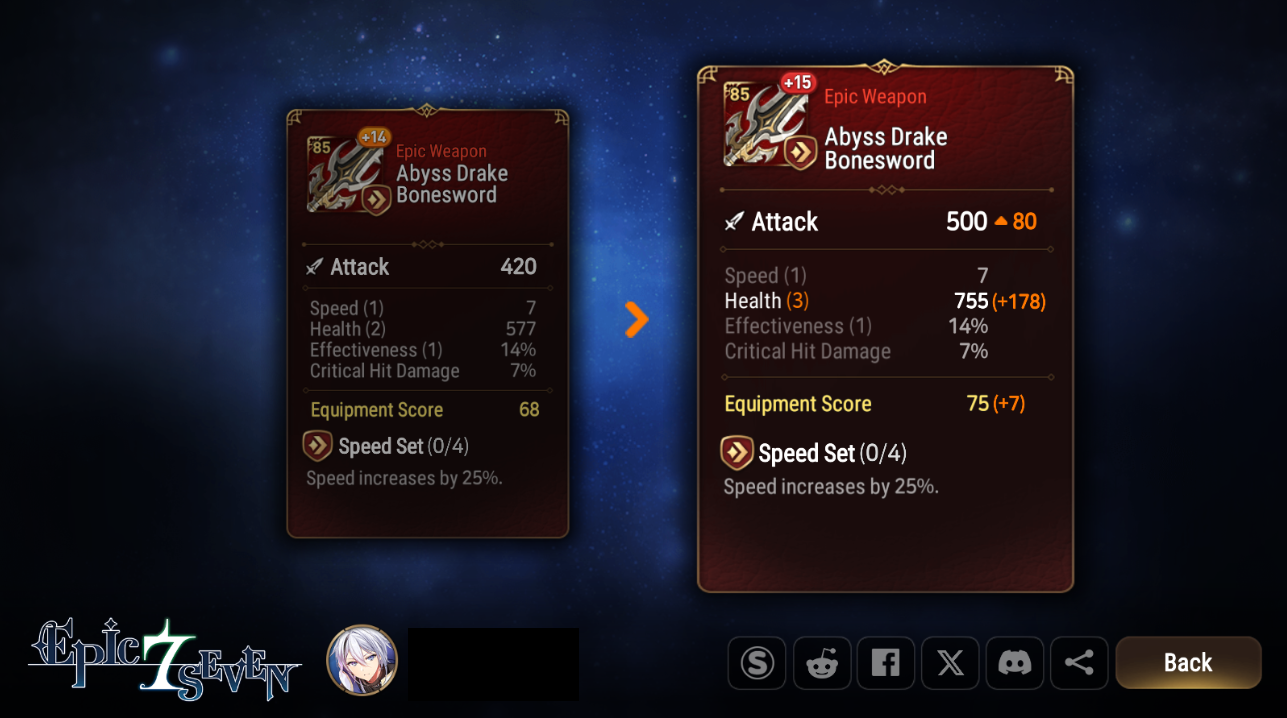Screen dimensions: 1287x718
Task: Click the Epic Seven logo
Action: [165, 659]
